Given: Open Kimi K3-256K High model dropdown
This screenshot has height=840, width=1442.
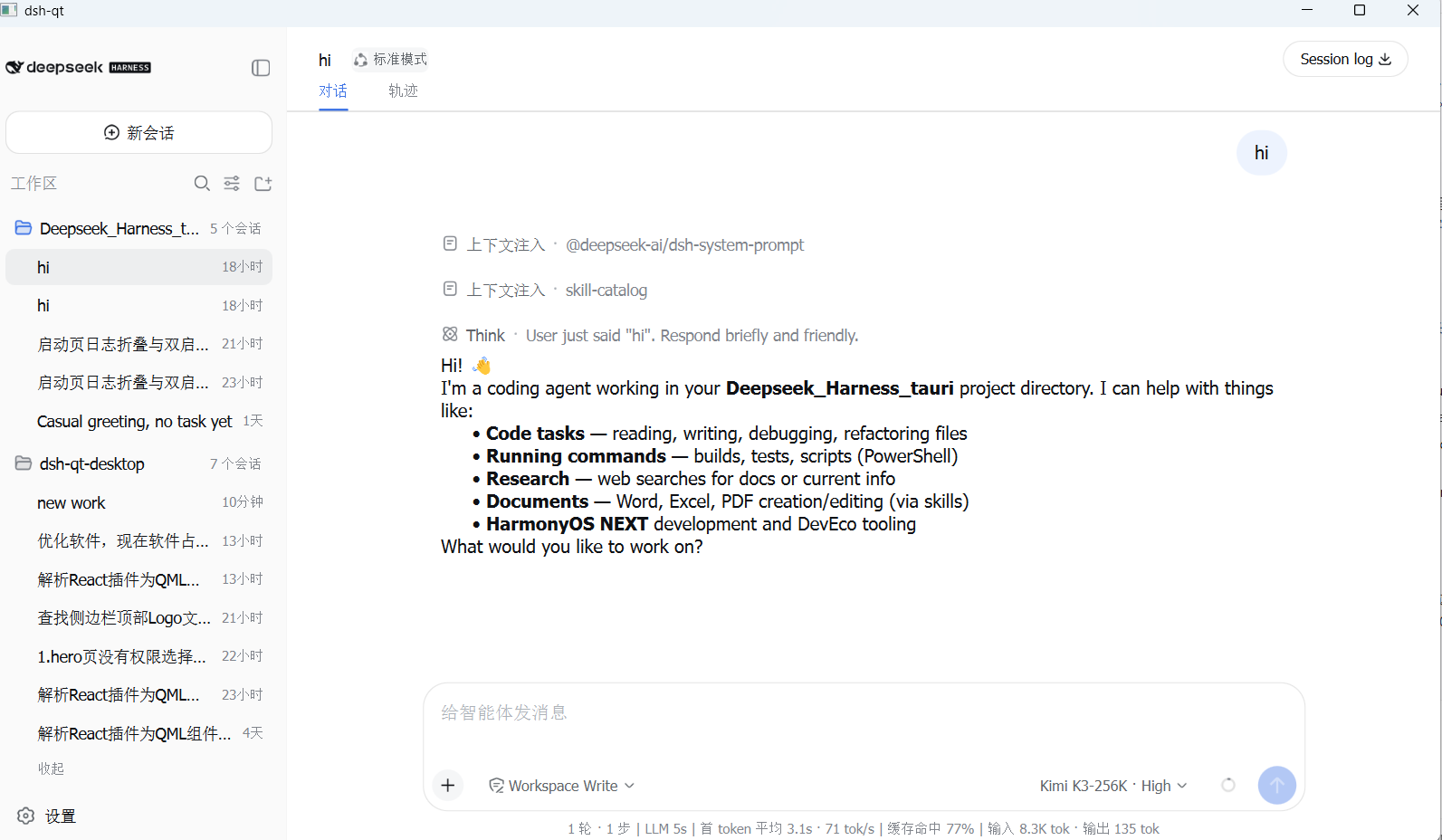Looking at the screenshot, I should coord(1113,786).
